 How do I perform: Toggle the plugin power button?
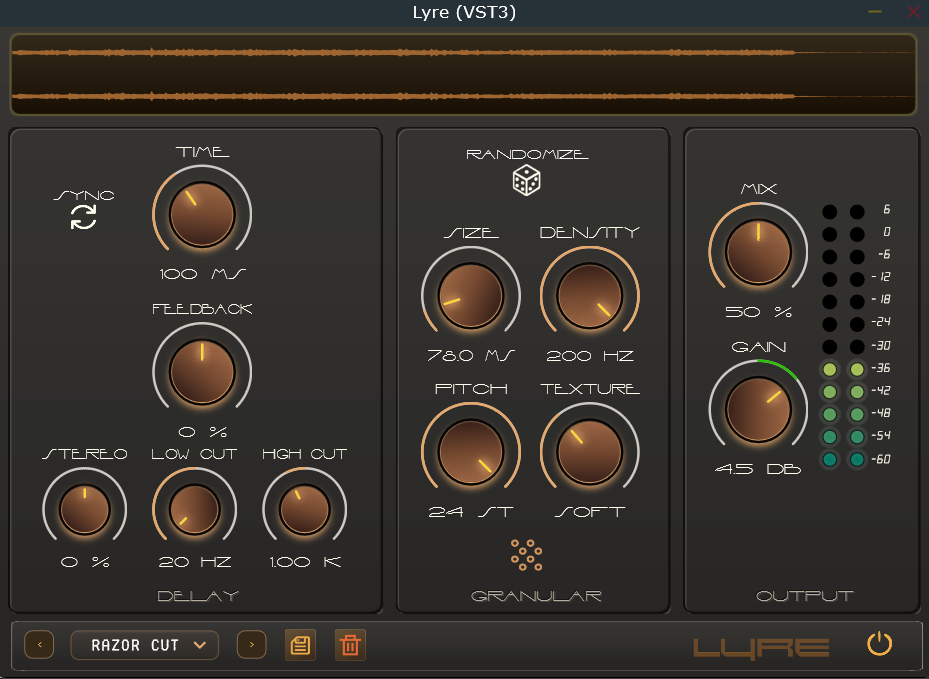pos(879,644)
